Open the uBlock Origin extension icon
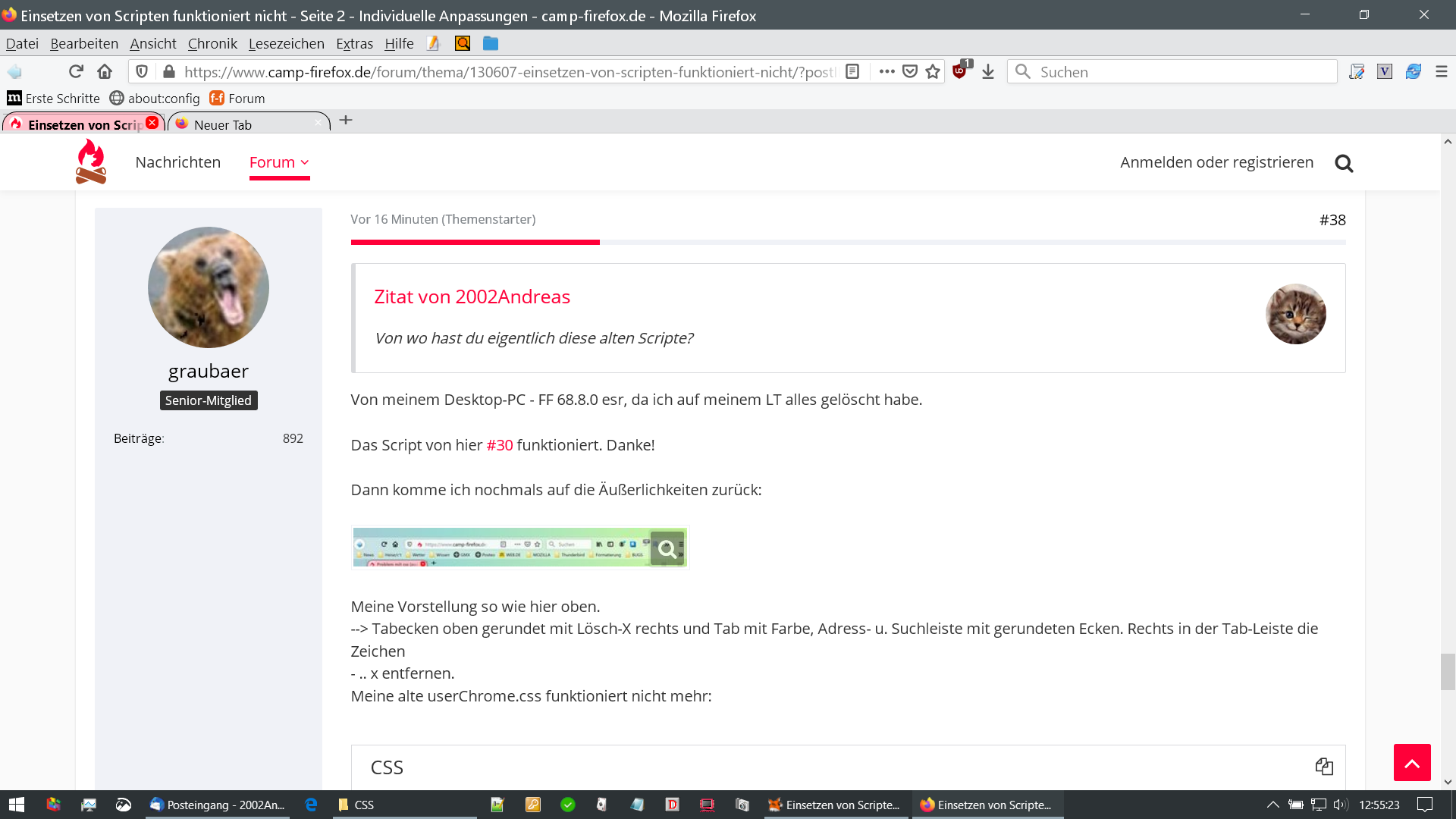 tap(960, 71)
